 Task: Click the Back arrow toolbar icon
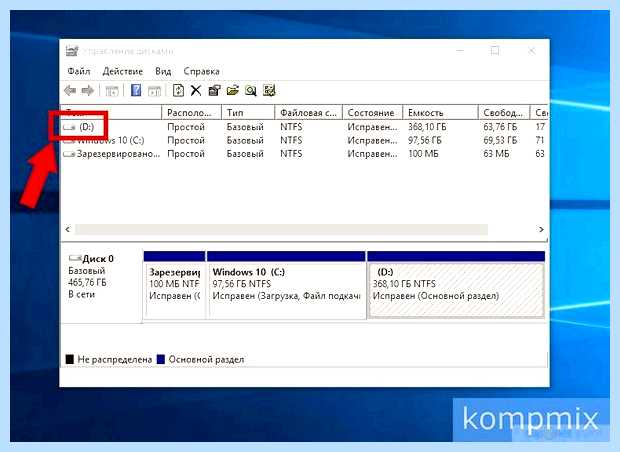(x=70, y=91)
